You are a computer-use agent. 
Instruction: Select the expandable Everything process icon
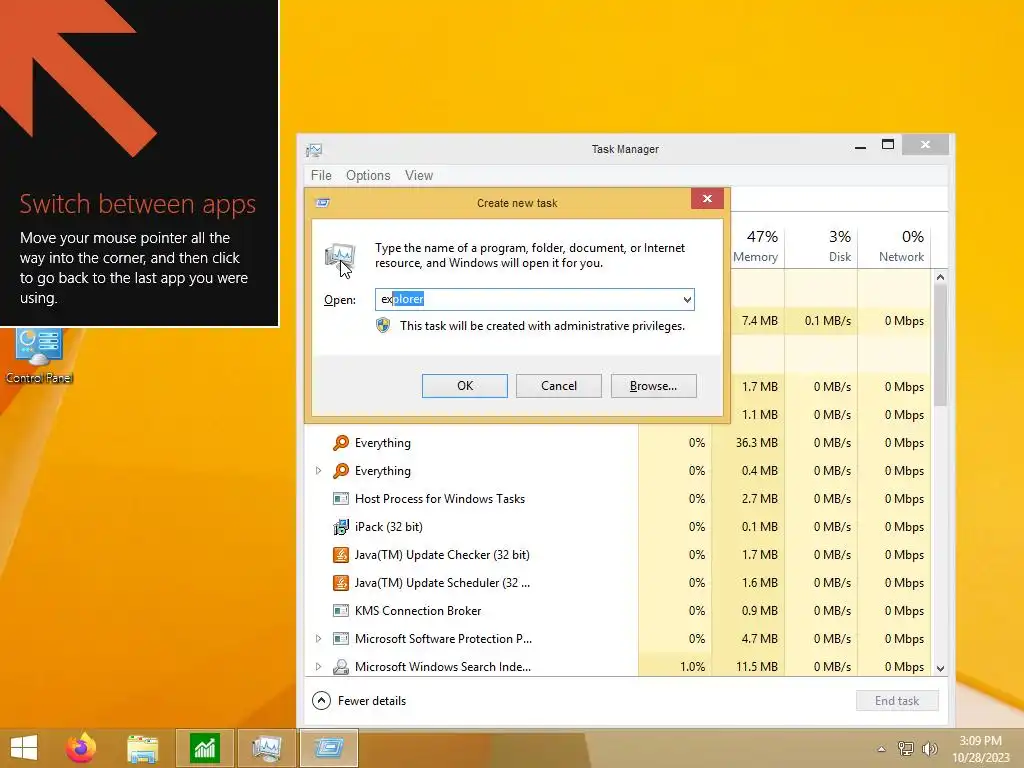tap(340, 471)
